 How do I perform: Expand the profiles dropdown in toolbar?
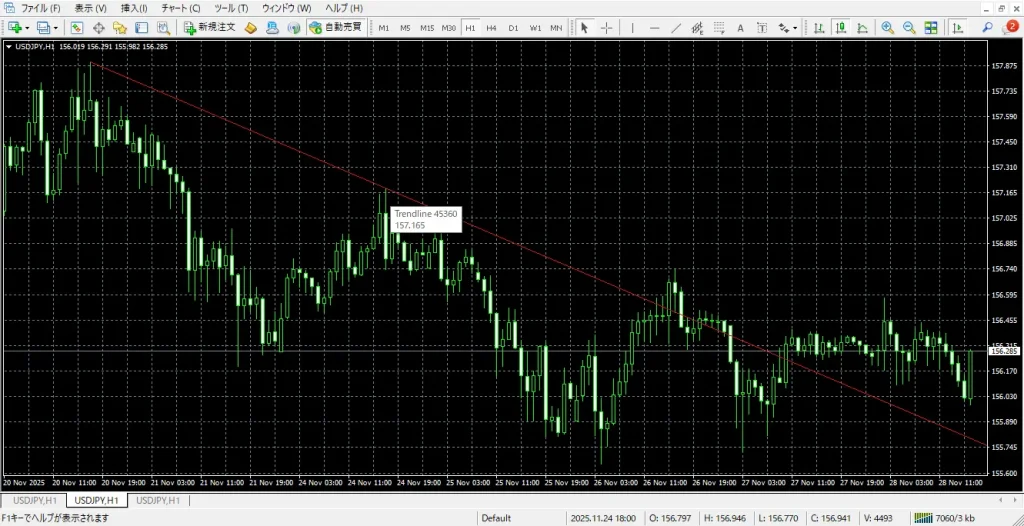coord(57,28)
